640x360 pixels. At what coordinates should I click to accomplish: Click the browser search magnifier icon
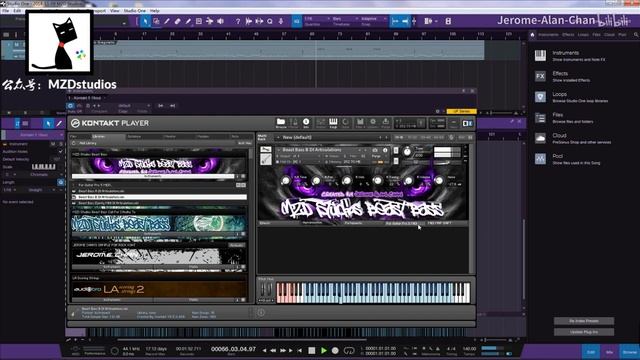click(636, 35)
